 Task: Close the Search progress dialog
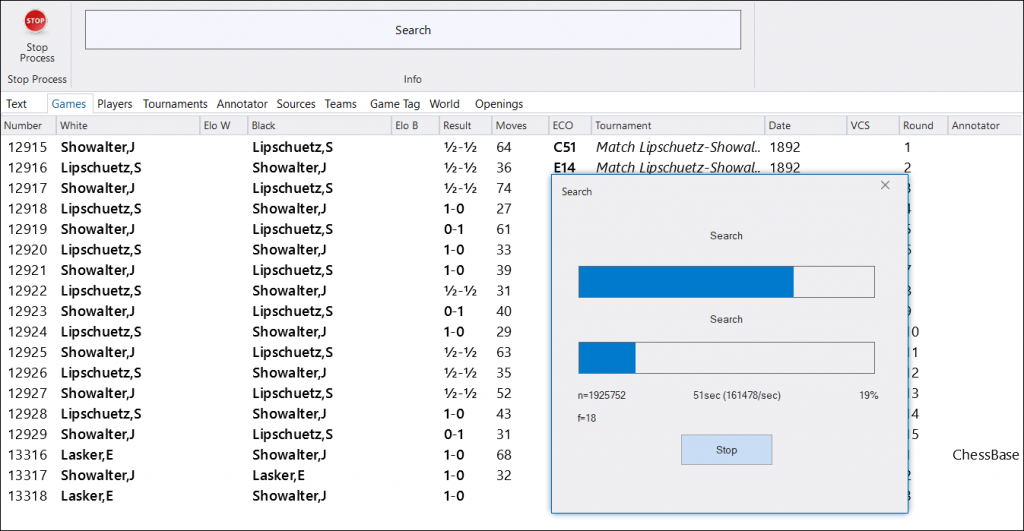tap(885, 185)
